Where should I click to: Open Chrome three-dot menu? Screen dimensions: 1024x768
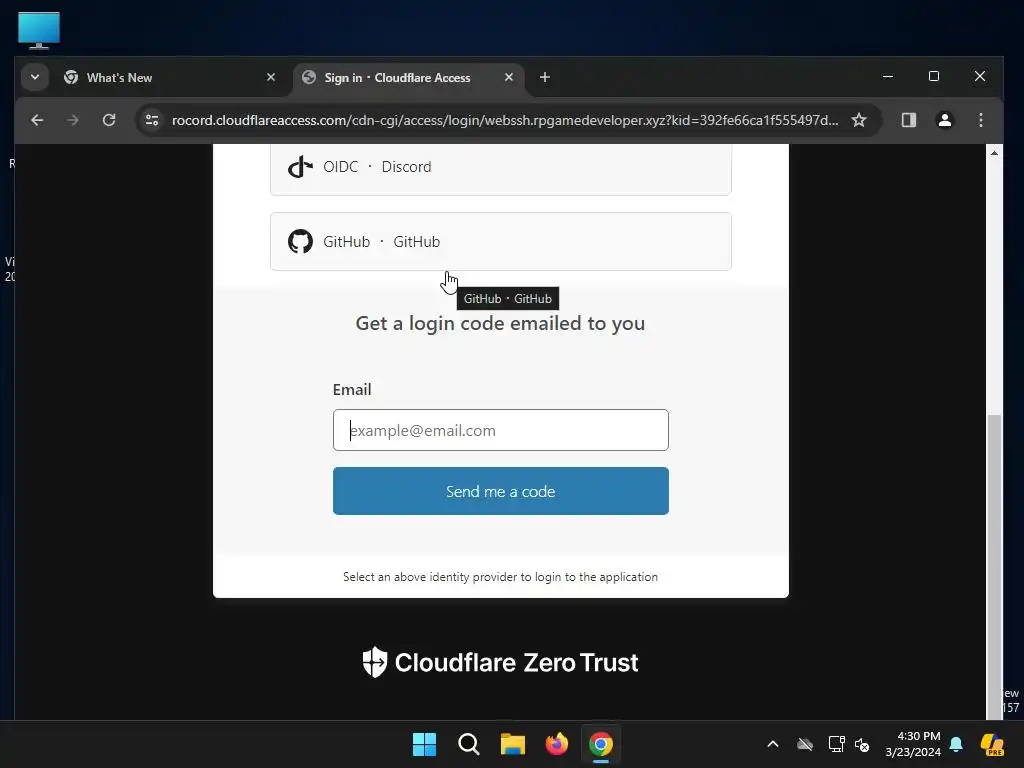(980, 120)
